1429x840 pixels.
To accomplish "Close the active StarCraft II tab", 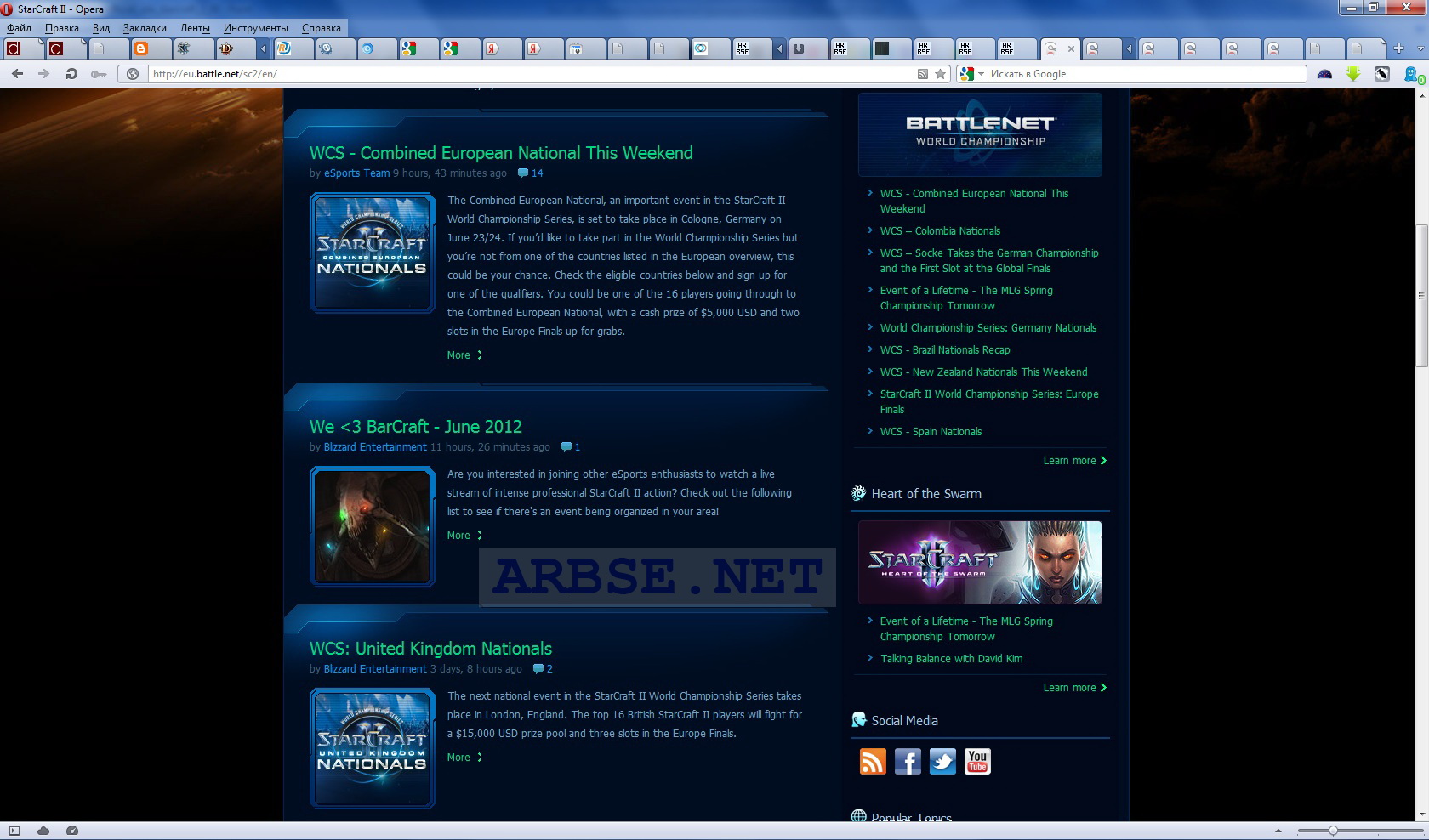I will 1071,48.
